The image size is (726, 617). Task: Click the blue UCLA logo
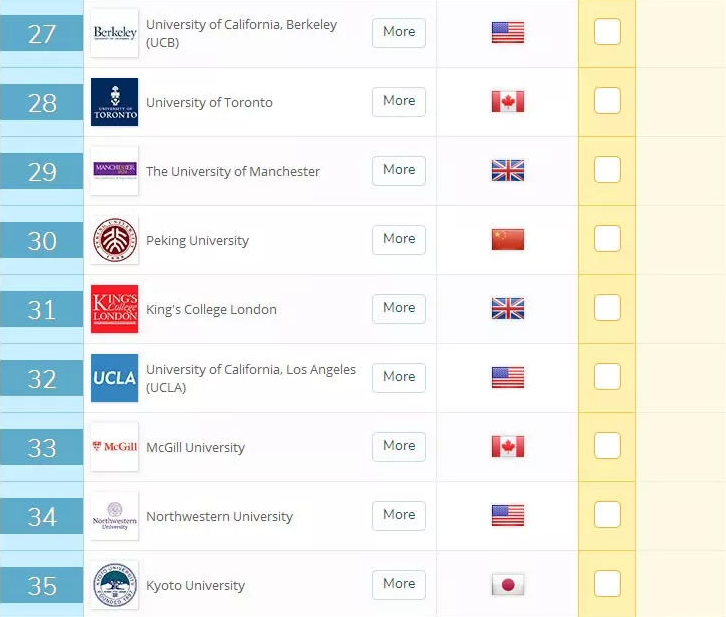(114, 378)
